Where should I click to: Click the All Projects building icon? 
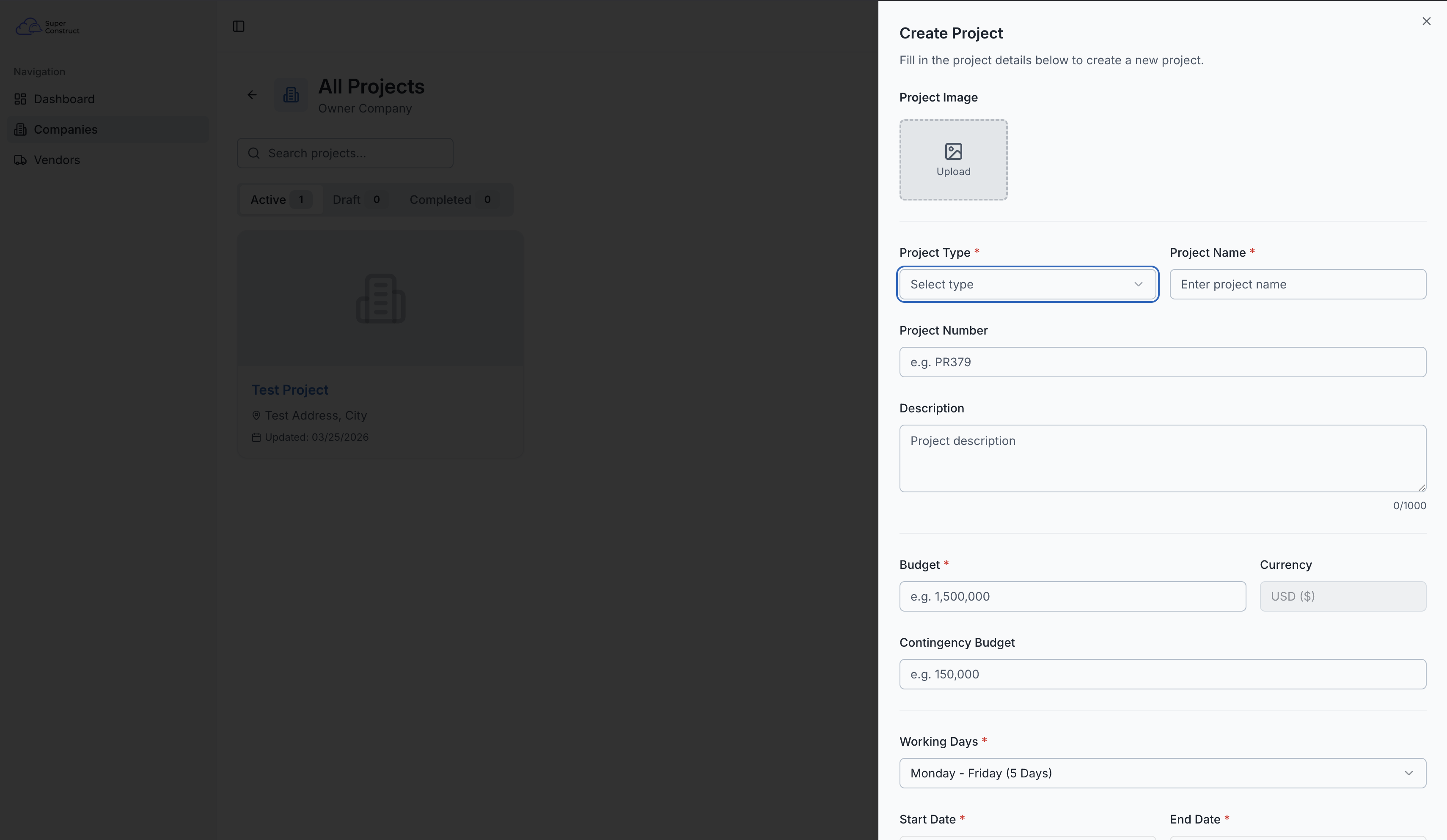tap(291, 95)
